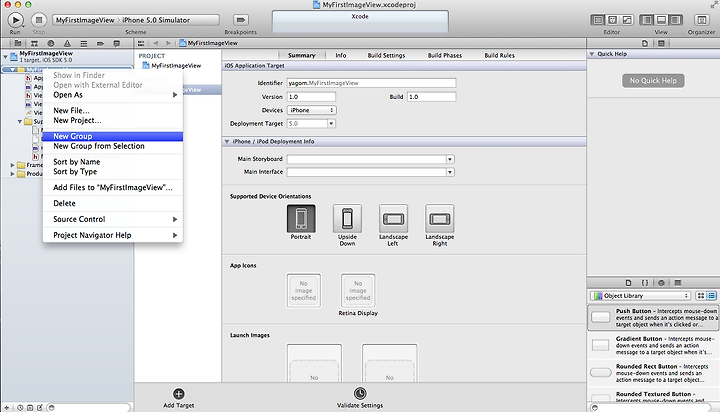Screen dimensions: 720x412
Task: Open the Devices iPhone popup
Action: click(x=312, y=110)
